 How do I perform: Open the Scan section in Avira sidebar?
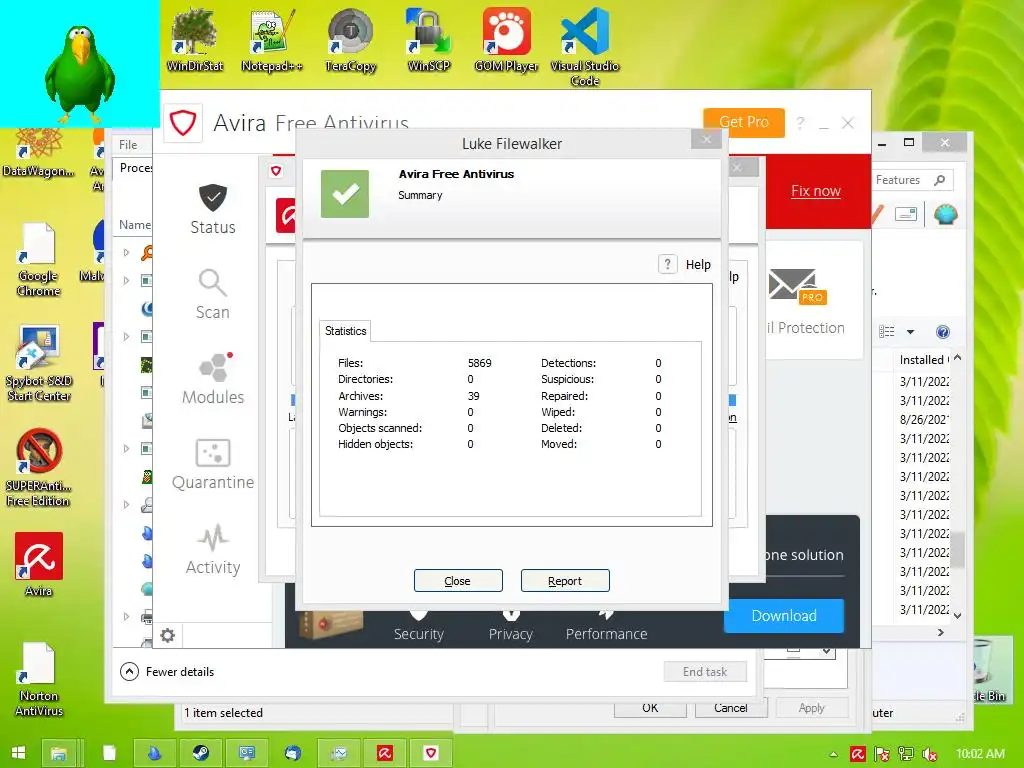(212, 294)
